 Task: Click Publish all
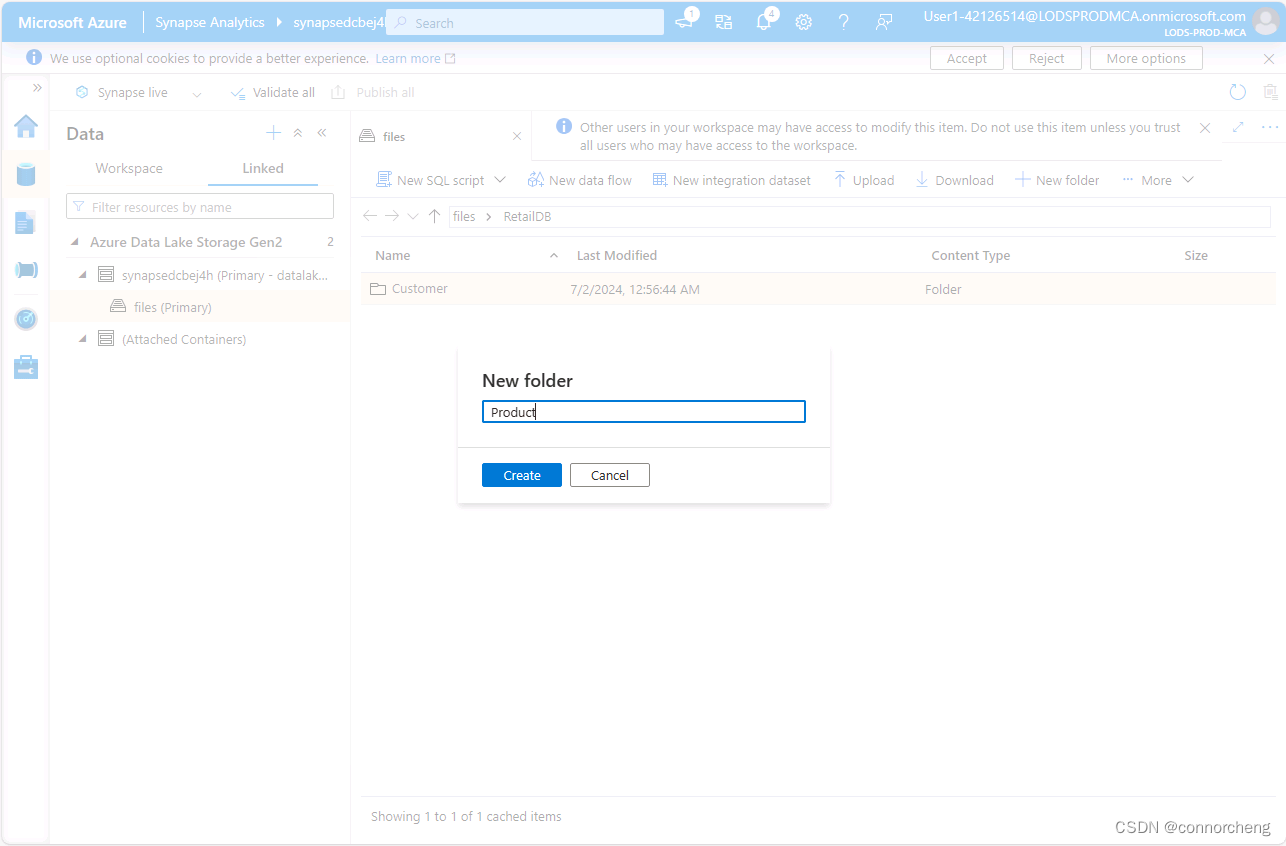[x=372, y=93]
